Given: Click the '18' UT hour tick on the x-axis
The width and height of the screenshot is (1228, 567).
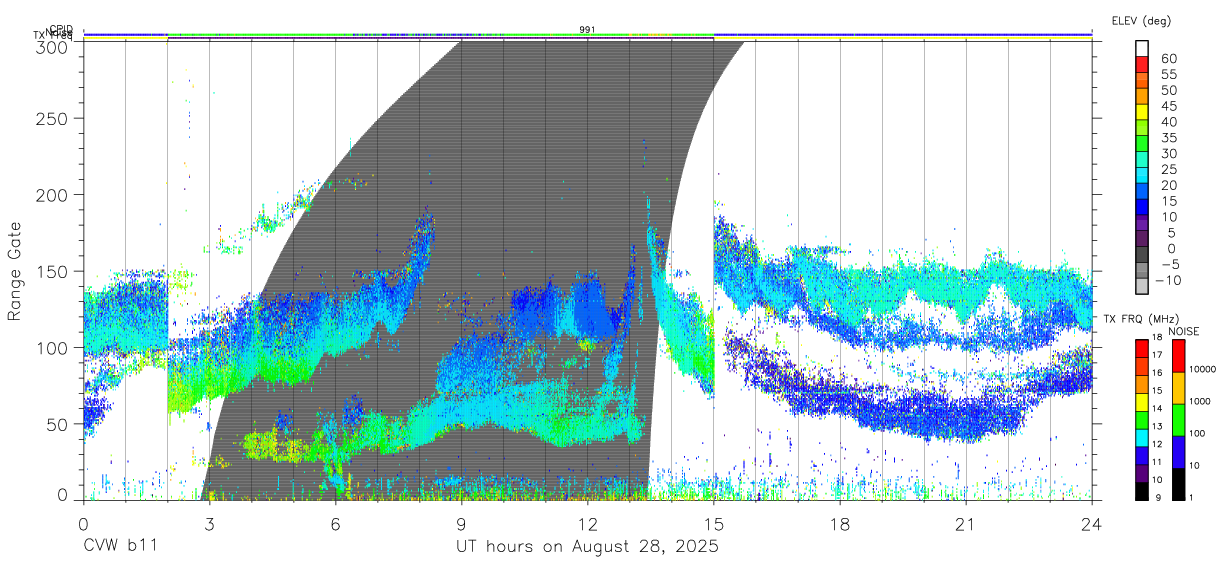Looking at the screenshot, I should [839, 523].
